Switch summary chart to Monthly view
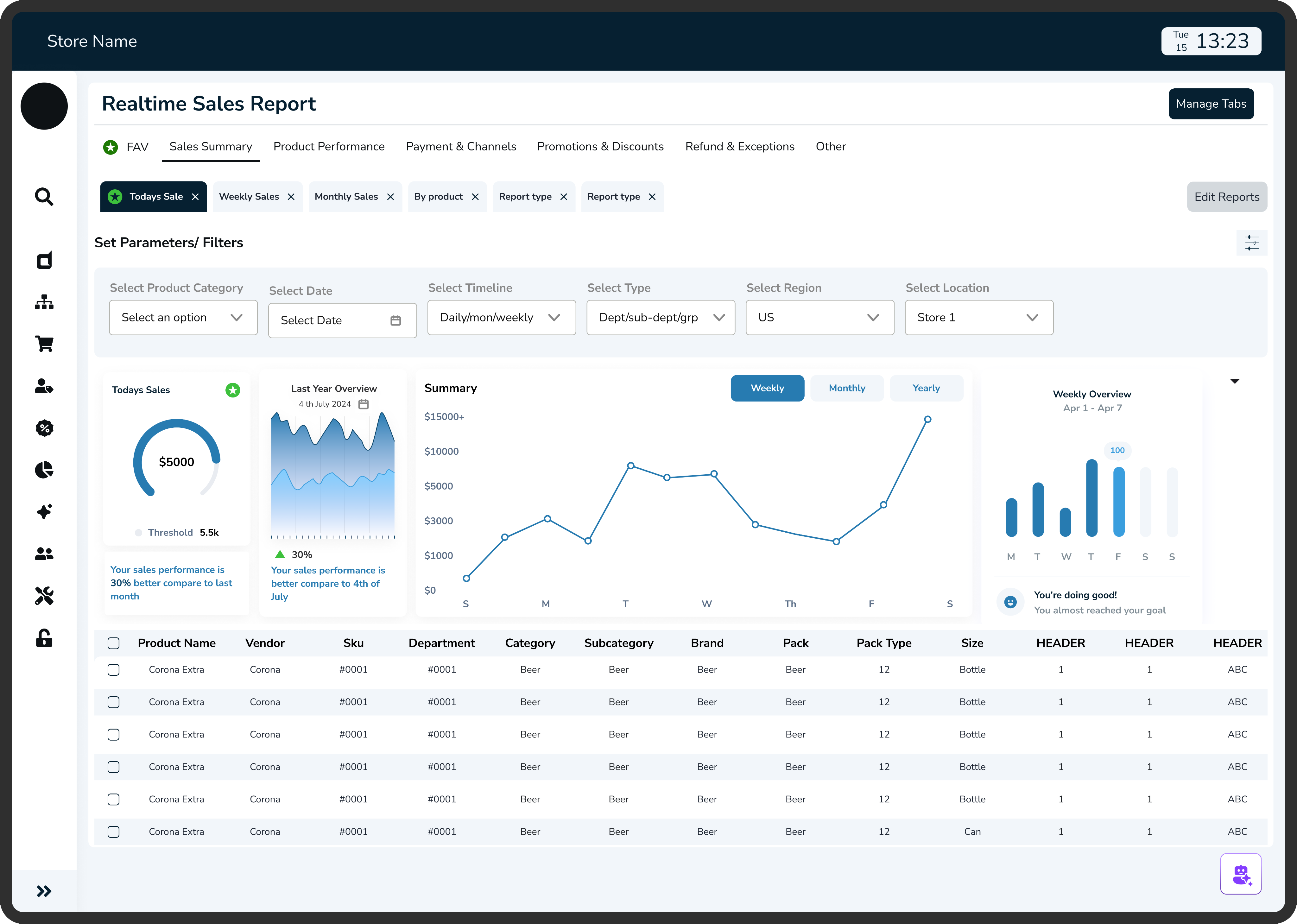The width and height of the screenshot is (1297, 924). (846, 388)
